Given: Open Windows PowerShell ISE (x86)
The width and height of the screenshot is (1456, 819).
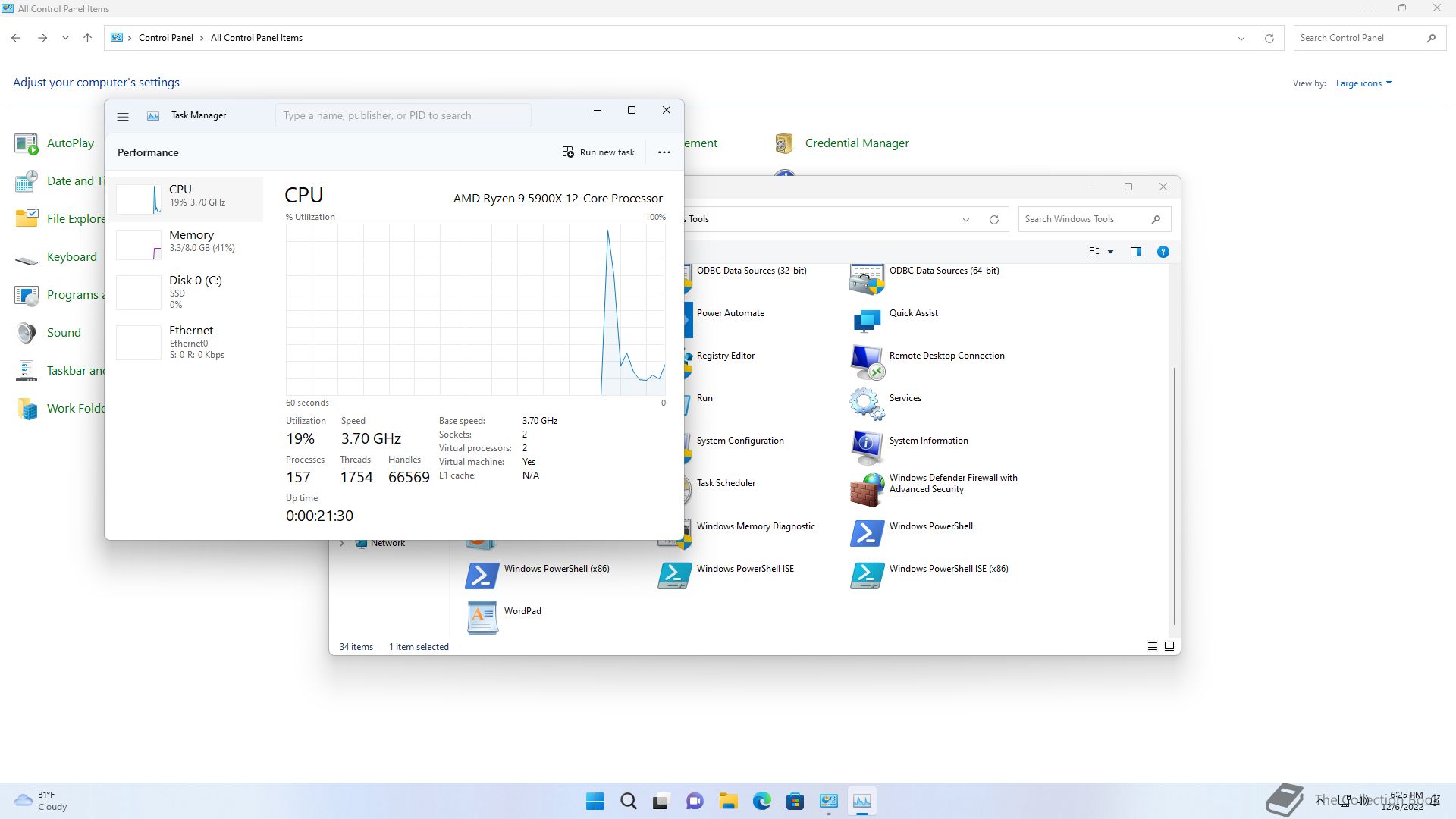Looking at the screenshot, I should (930, 575).
